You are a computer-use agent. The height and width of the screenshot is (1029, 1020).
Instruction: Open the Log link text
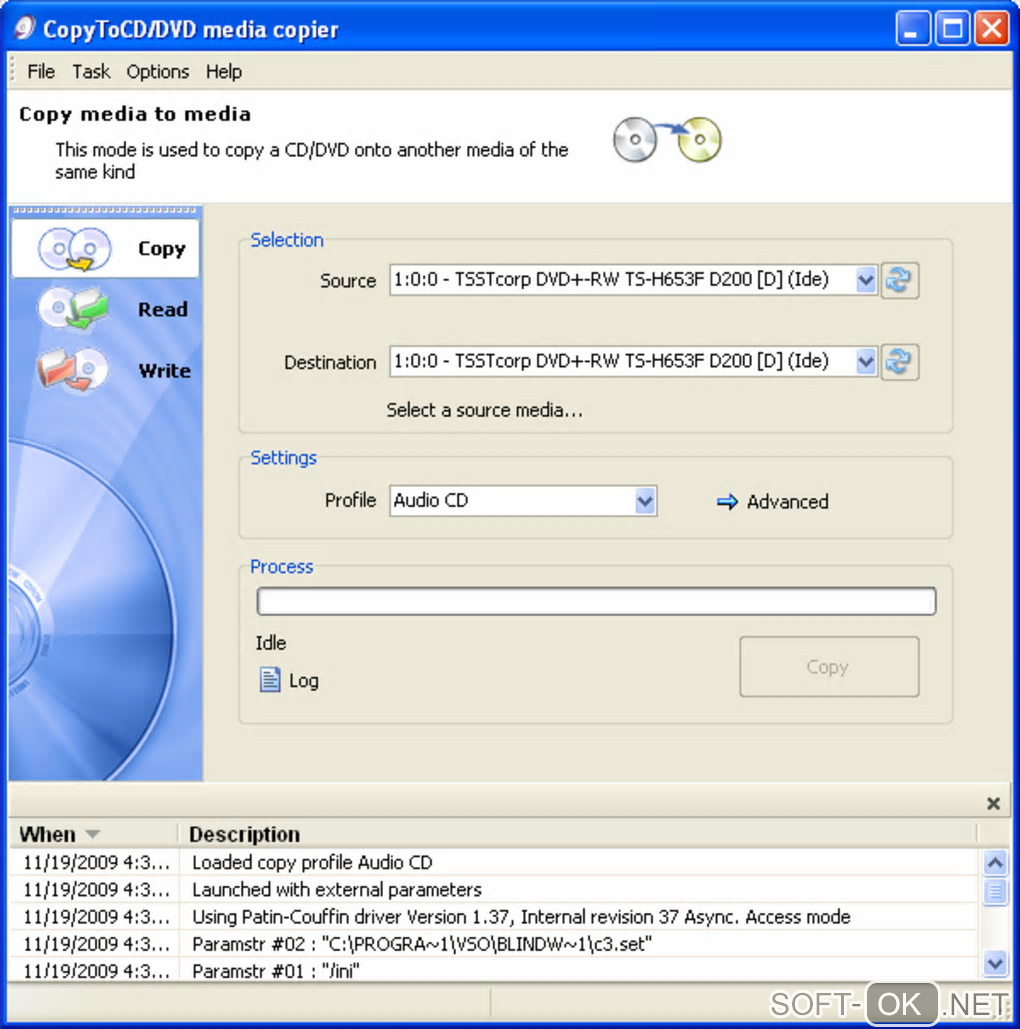point(304,681)
